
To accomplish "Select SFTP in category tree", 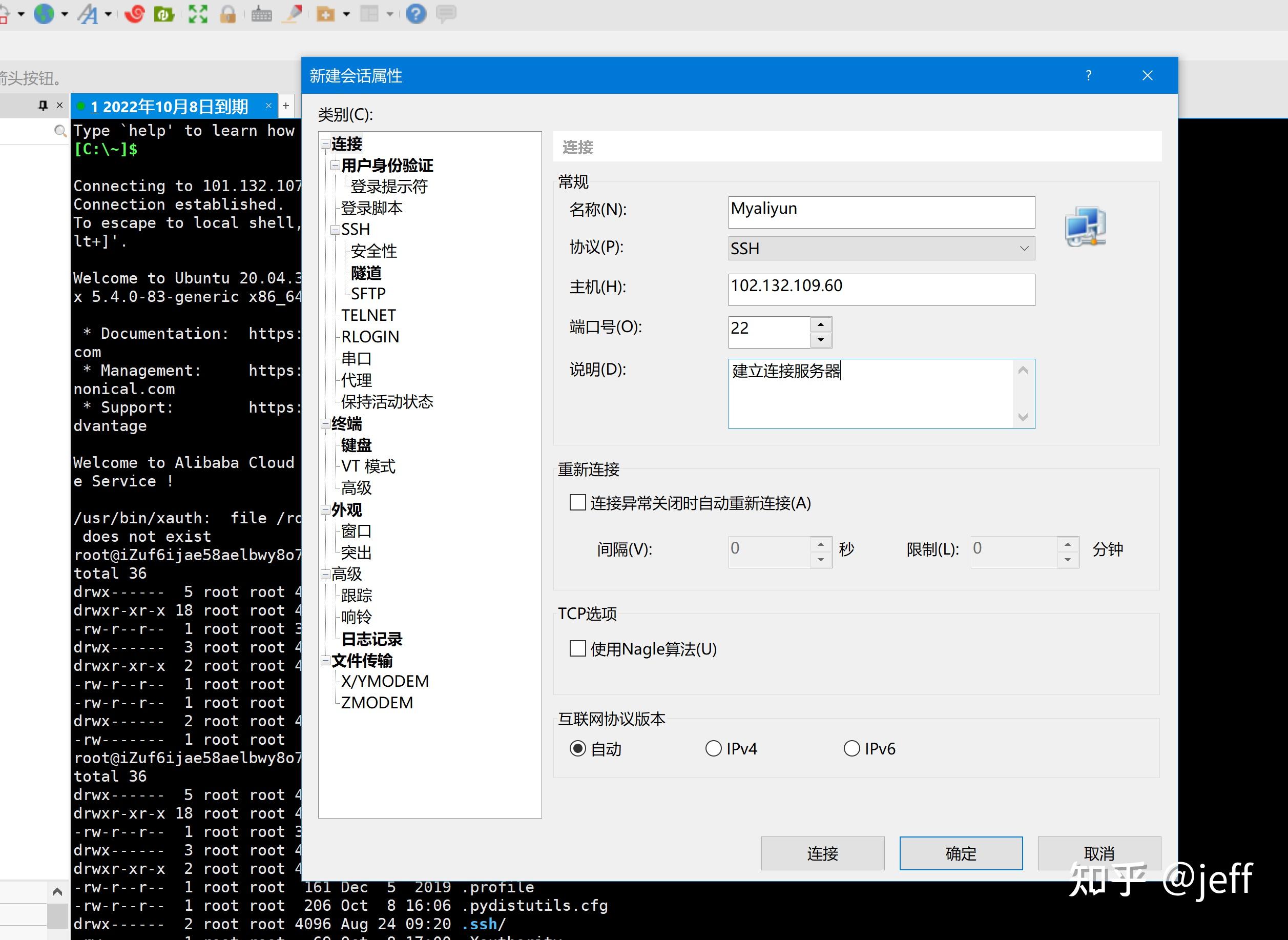I will point(368,294).
